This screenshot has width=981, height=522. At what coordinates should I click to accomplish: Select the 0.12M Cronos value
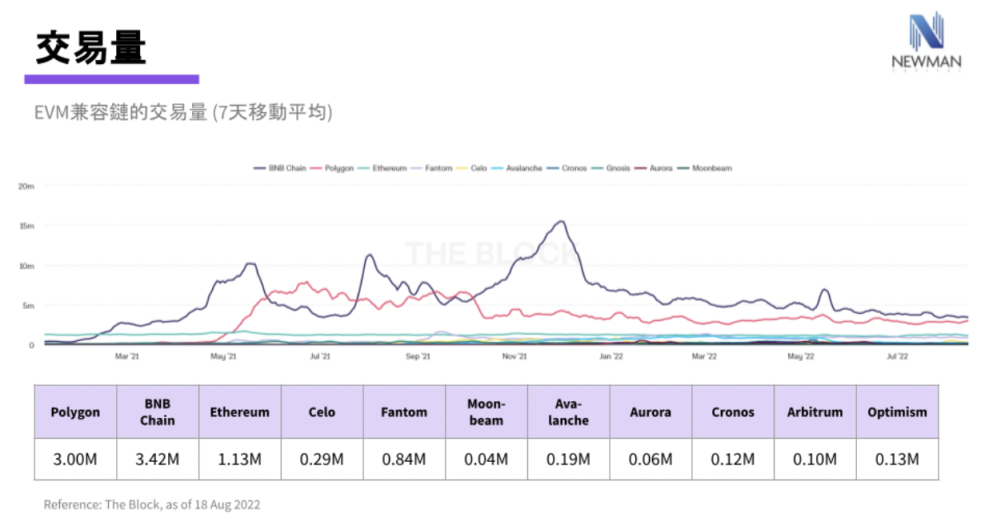click(733, 459)
